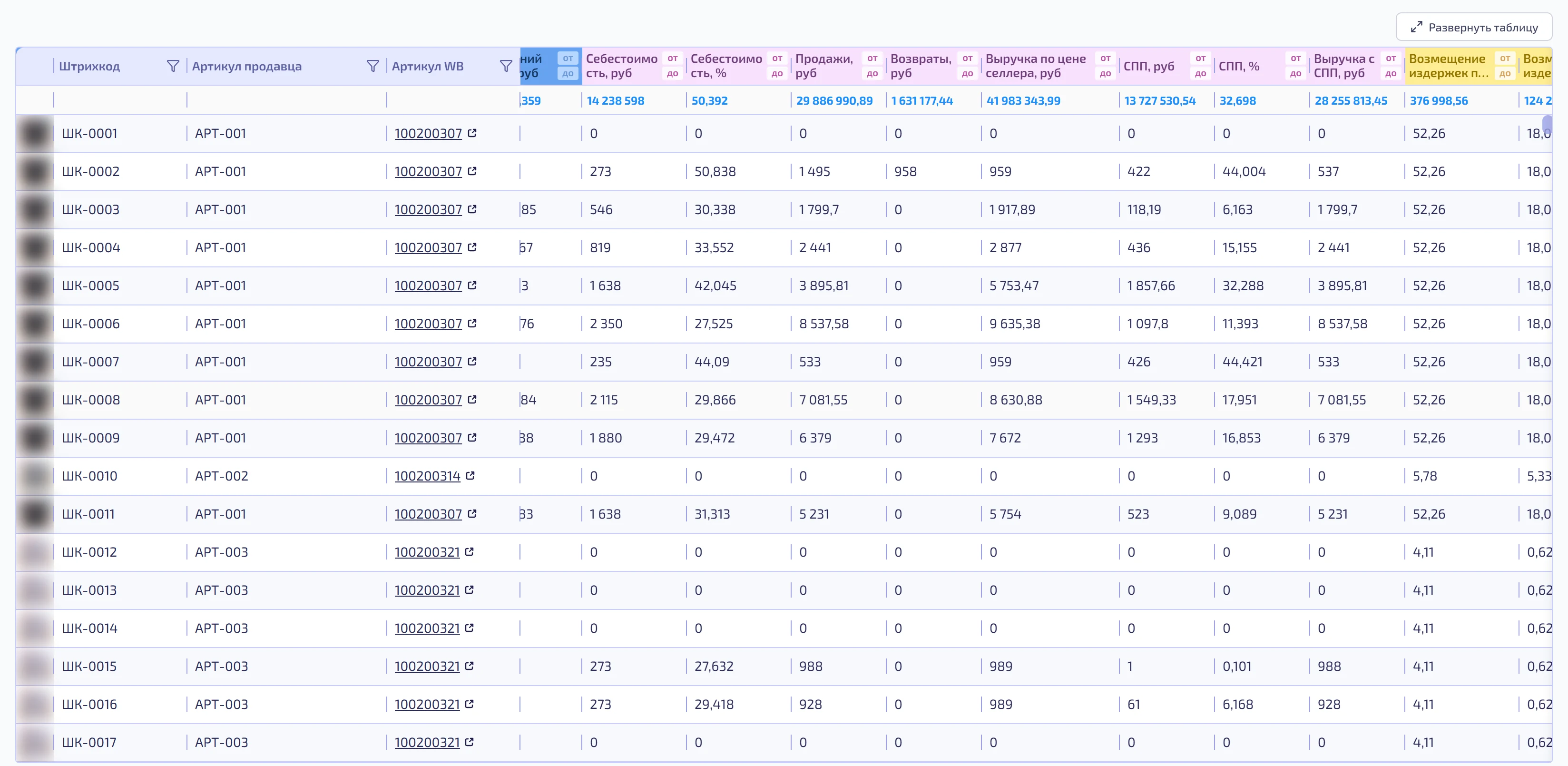Click product thumbnail in ШК-0013 row
The image size is (1568, 766).
tap(35, 590)
